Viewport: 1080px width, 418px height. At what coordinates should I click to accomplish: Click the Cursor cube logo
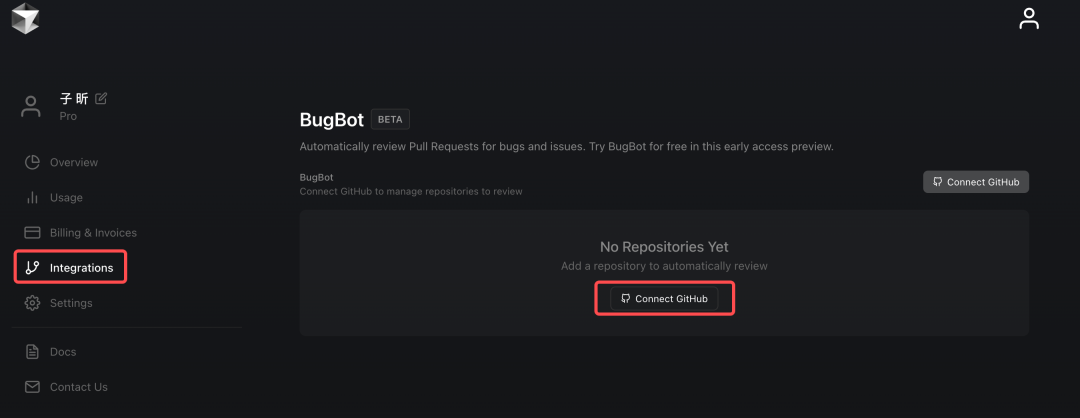[x=25, y=19]
